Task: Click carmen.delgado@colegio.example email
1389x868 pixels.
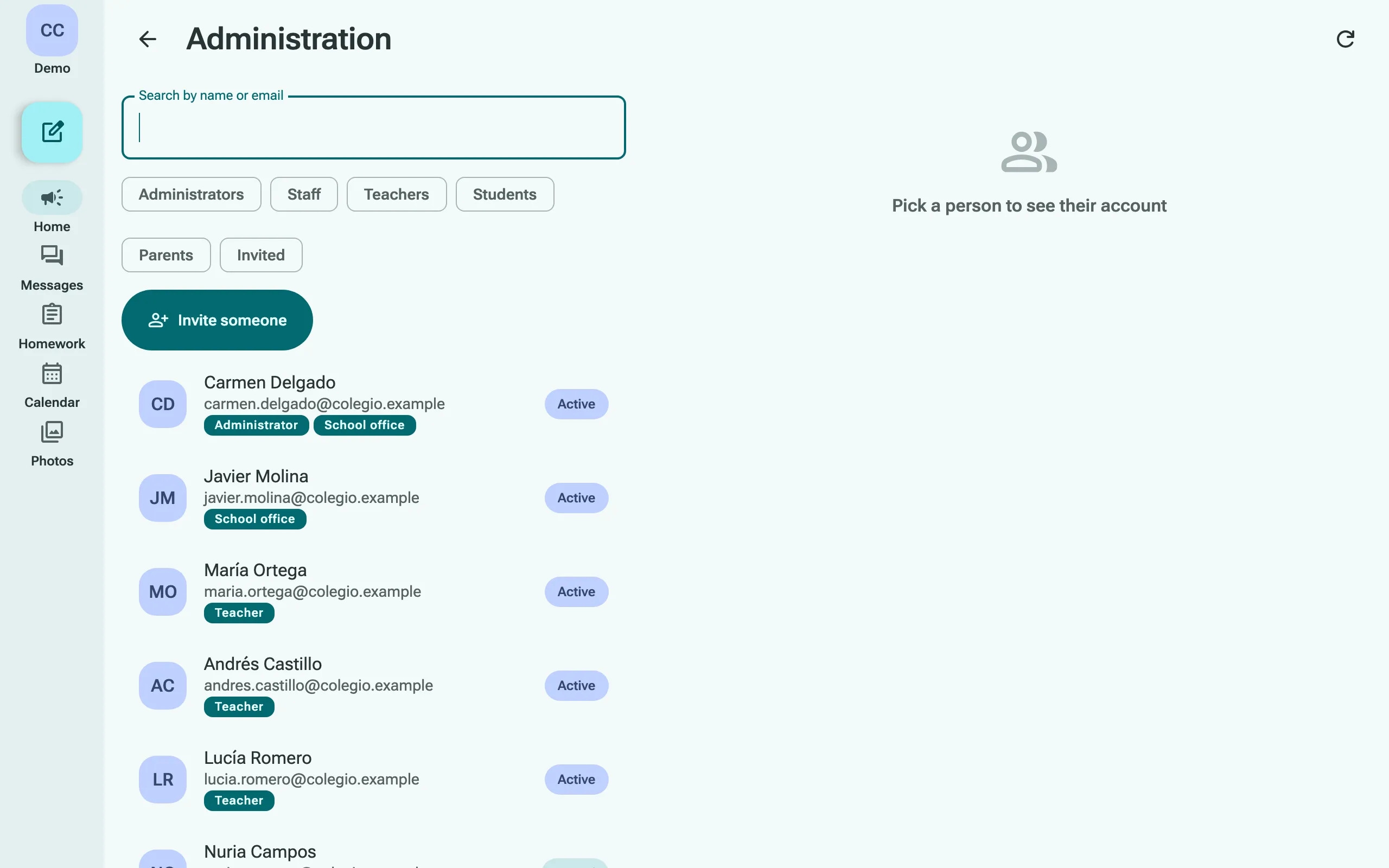Action: pos(324,404)
